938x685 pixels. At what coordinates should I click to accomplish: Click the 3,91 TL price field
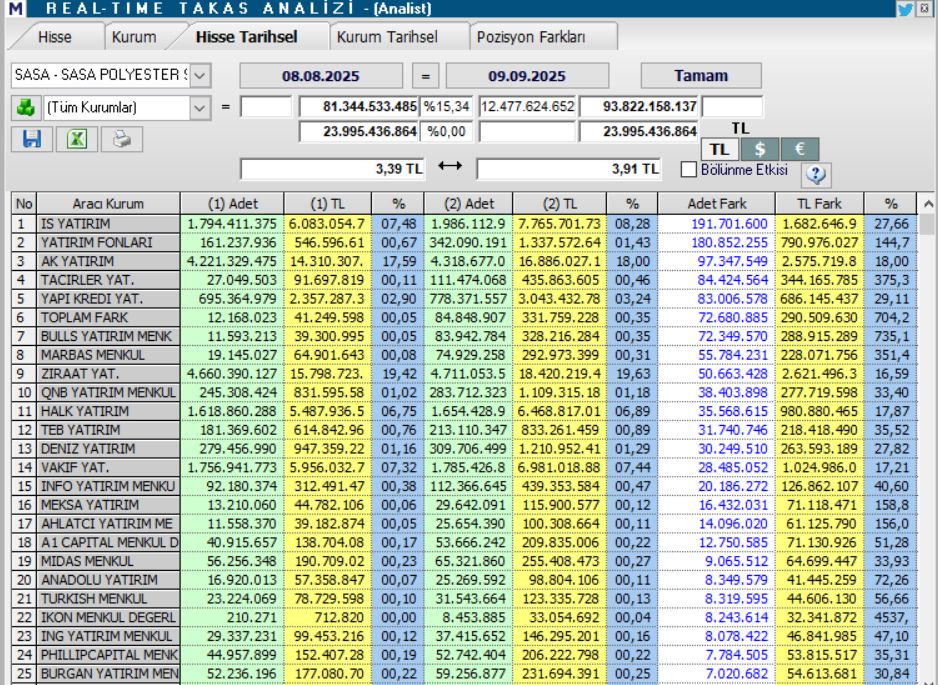coord(568,169)
